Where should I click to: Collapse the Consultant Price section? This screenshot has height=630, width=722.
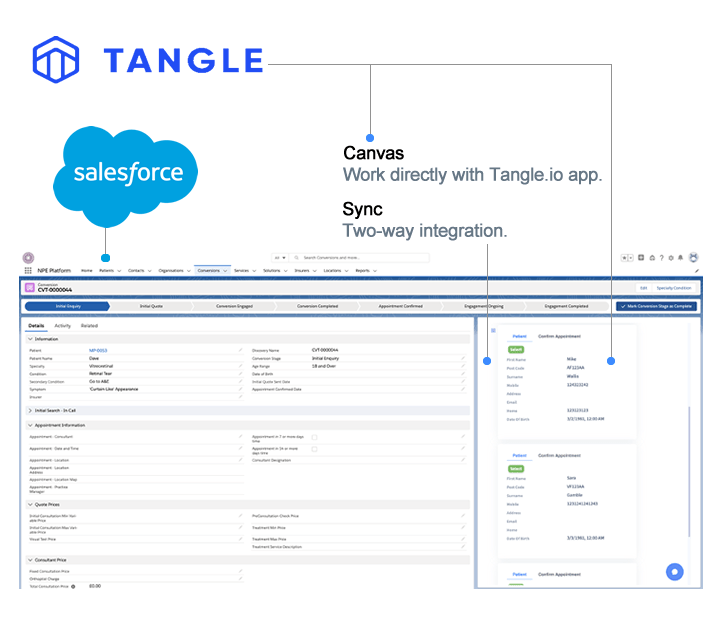[x=30, y=560]
